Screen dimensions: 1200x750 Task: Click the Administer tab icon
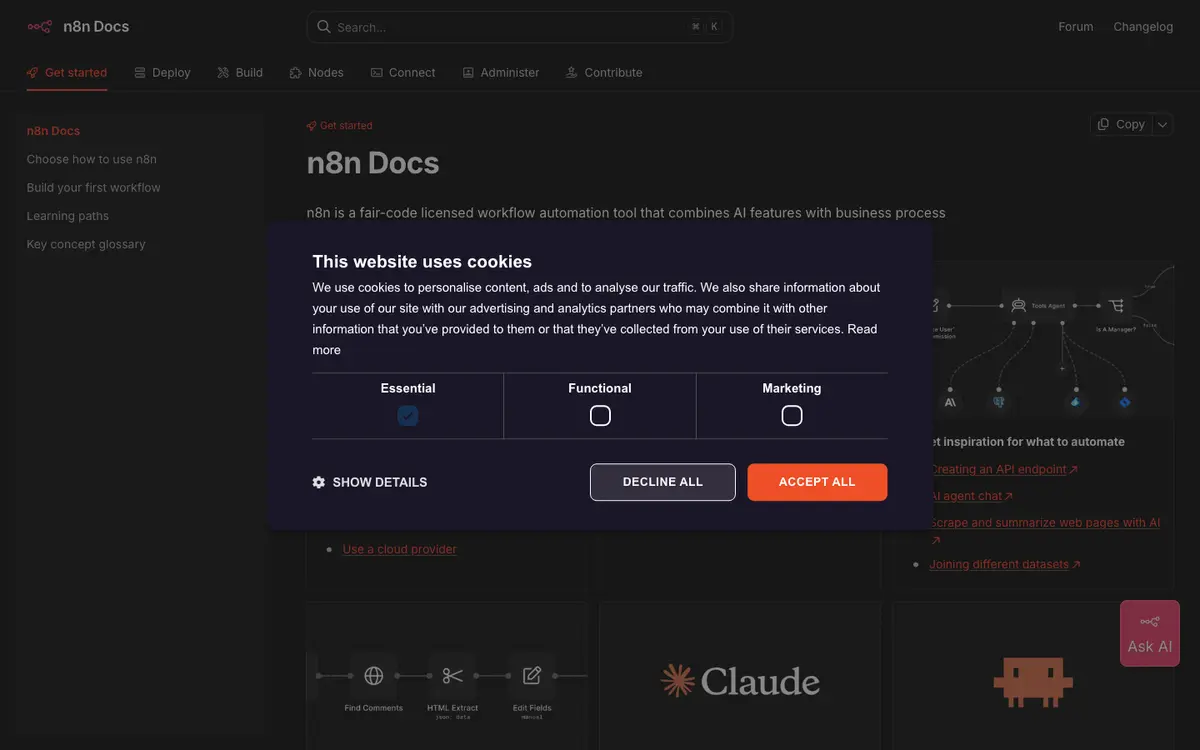pos(468,73)
